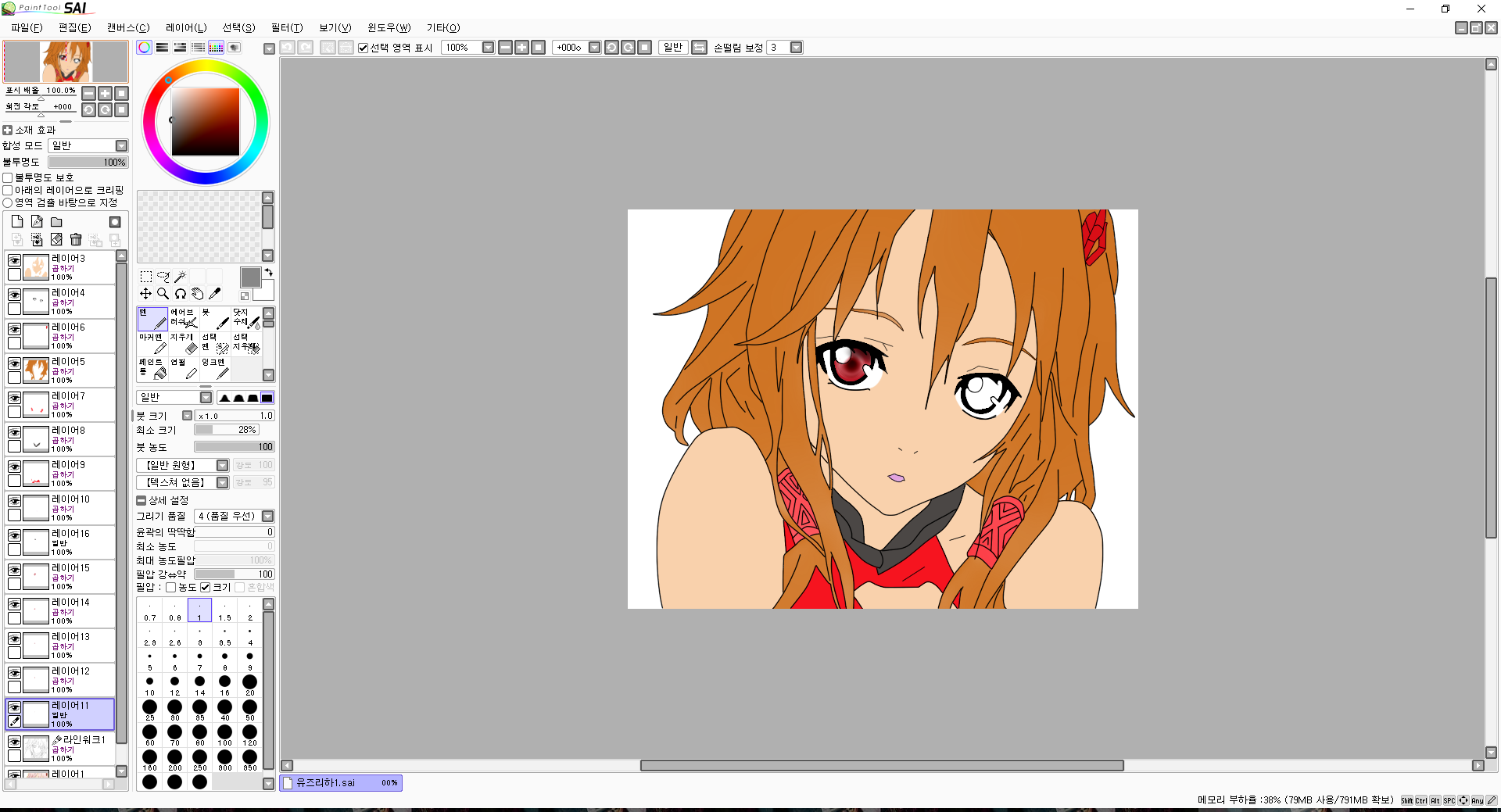Open the [일반 원형] brush shape dropdown
Viewport: 1501px width, 812px height.
coord(223,466)
